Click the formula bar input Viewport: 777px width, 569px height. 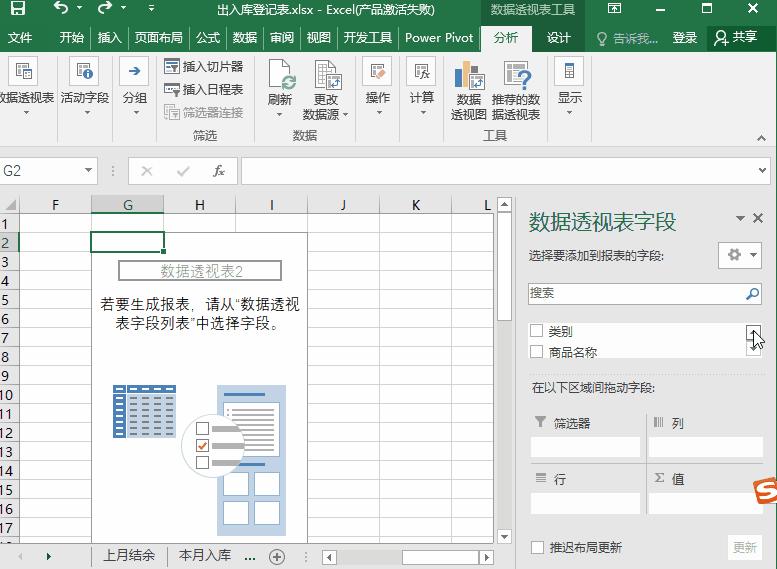pyautogui.click(x=498, y=171)
